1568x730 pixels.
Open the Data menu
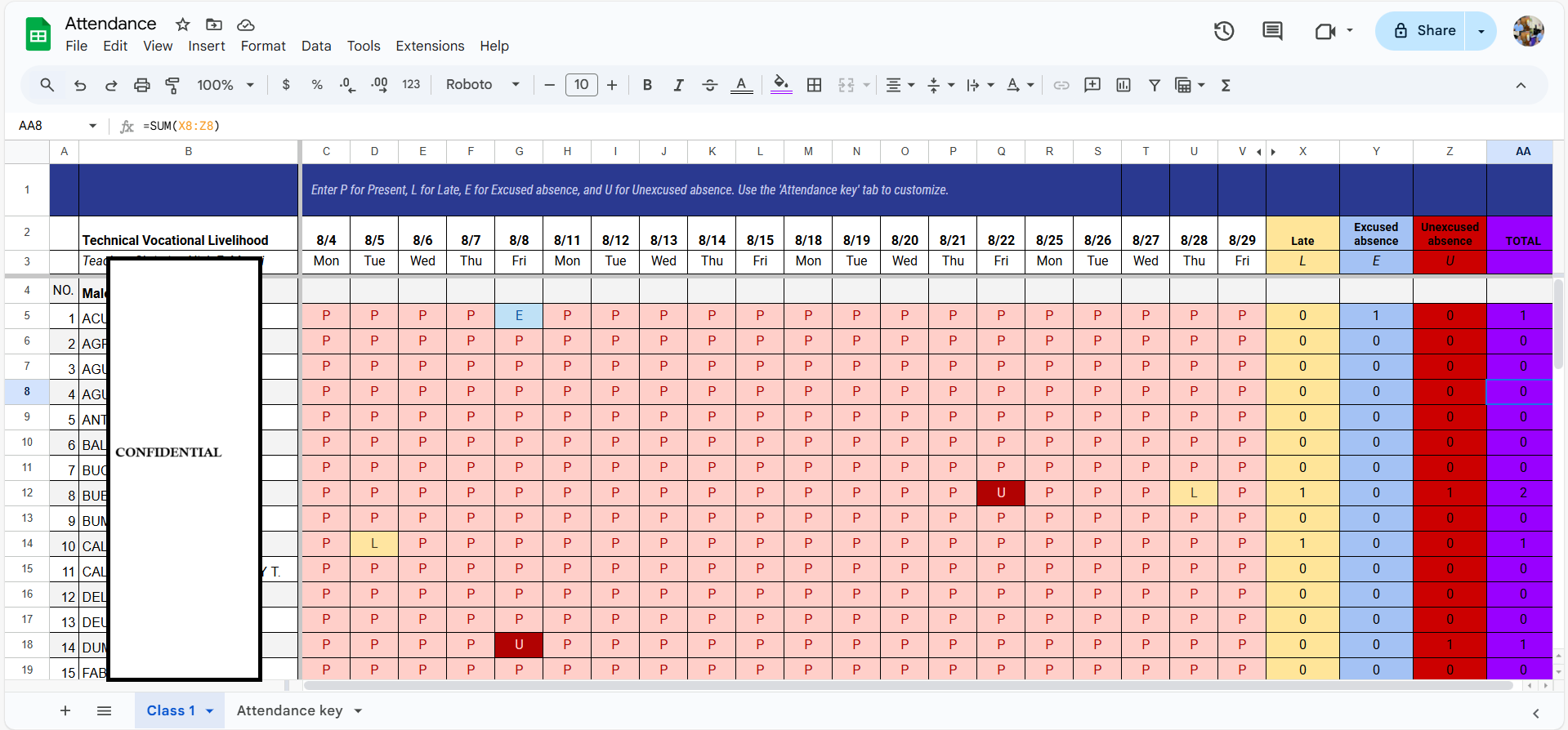pos(316,46)
